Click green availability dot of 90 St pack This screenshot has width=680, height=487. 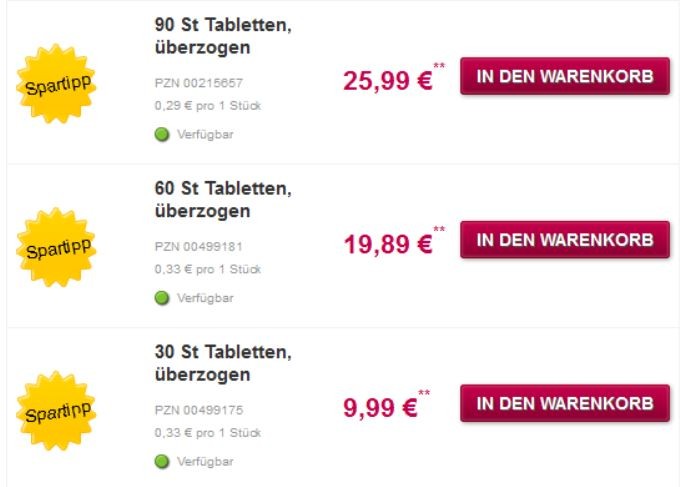pyautogui.click(x=162, y=134)
